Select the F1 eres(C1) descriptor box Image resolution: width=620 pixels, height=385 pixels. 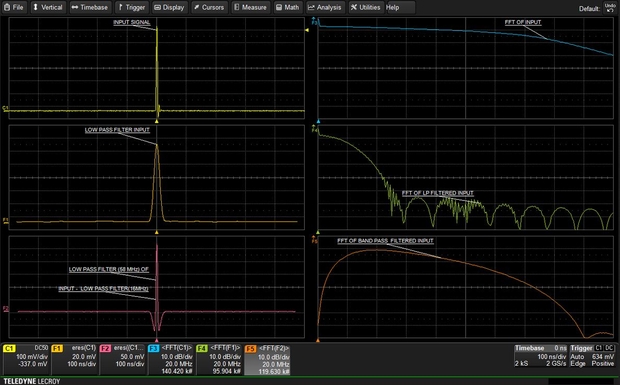[x=74, y=359]
